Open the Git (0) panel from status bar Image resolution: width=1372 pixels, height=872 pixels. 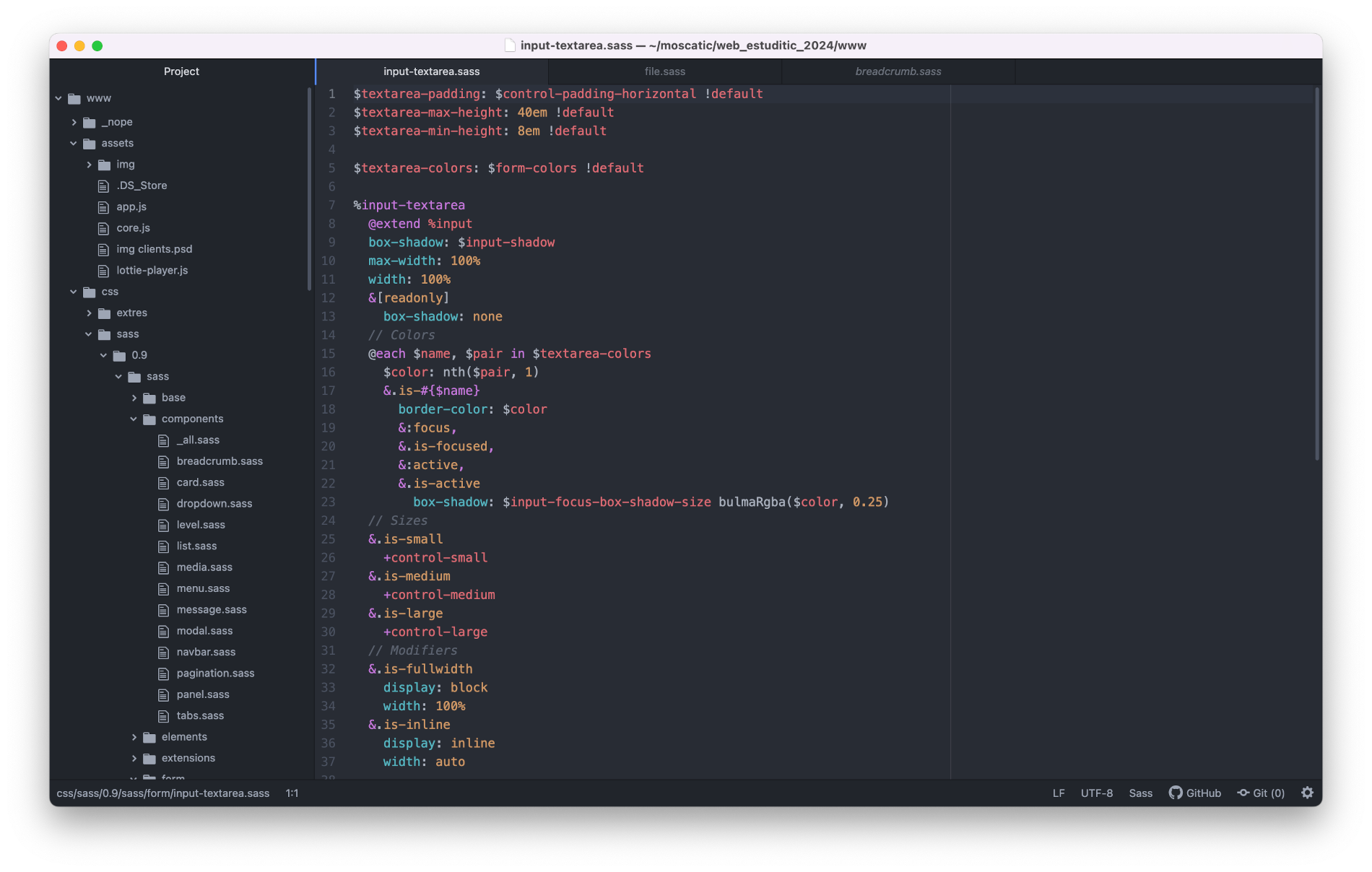coord(1261,793)
